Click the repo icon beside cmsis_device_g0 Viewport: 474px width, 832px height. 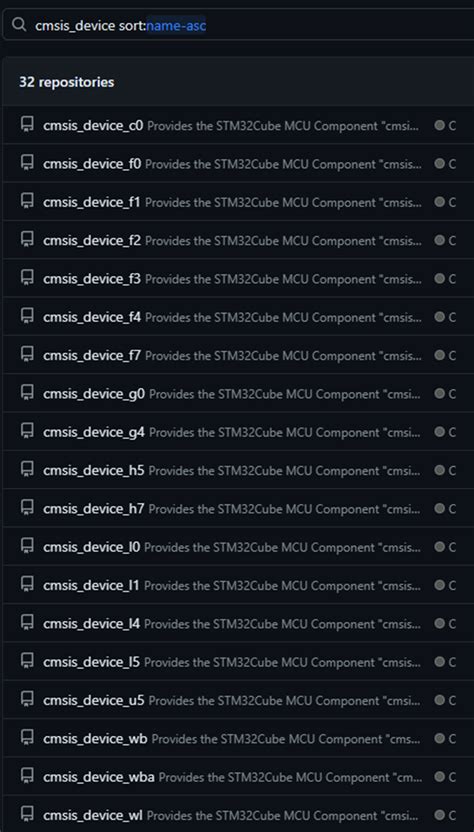click(27, 393)
